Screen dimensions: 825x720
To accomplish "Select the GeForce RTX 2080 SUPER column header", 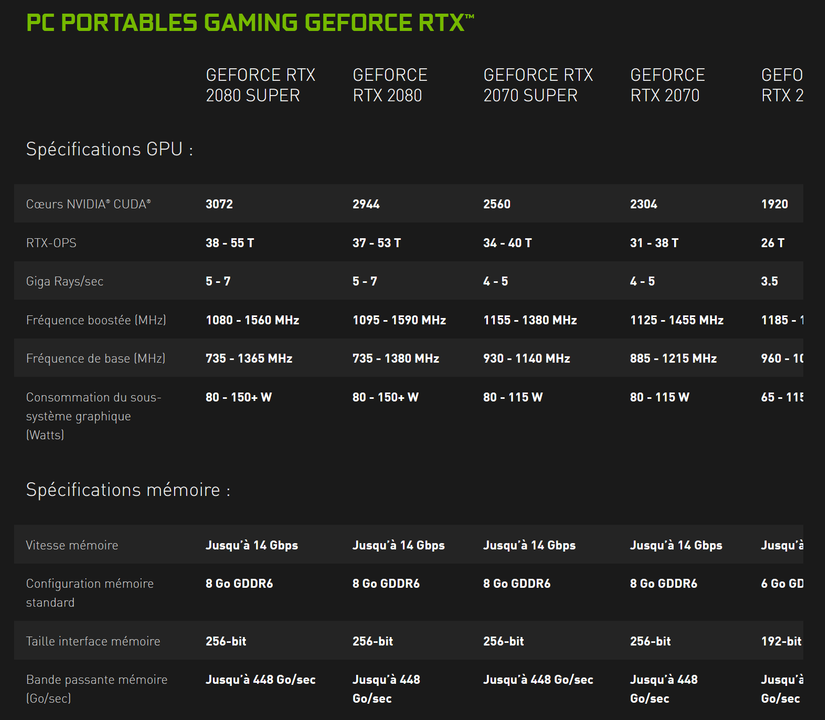I will click(x=260, y=85).
